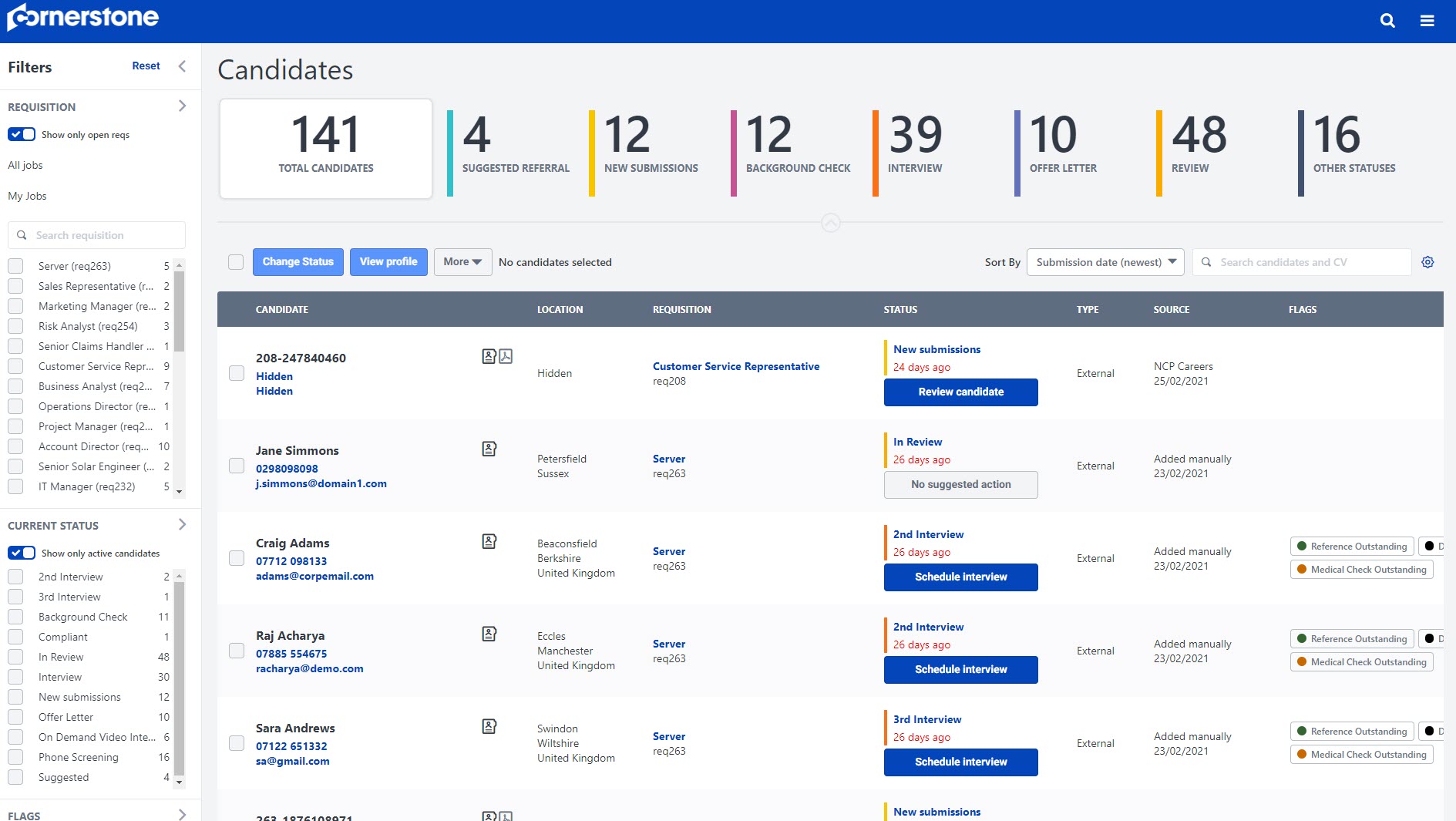1456x821 pixels.
Task: Open the More dropdown menu
Action: coord(462,262)
